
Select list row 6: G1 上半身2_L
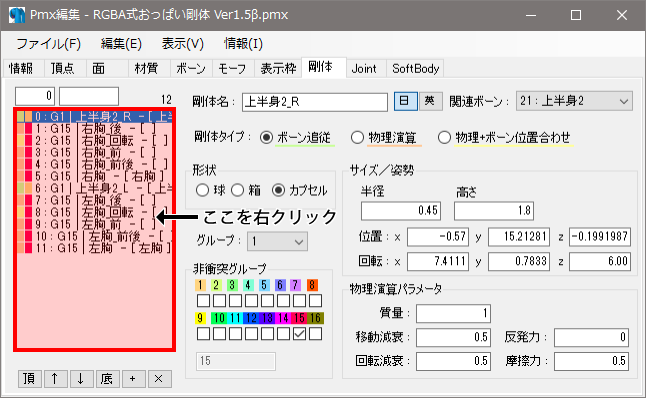(94, 188)
